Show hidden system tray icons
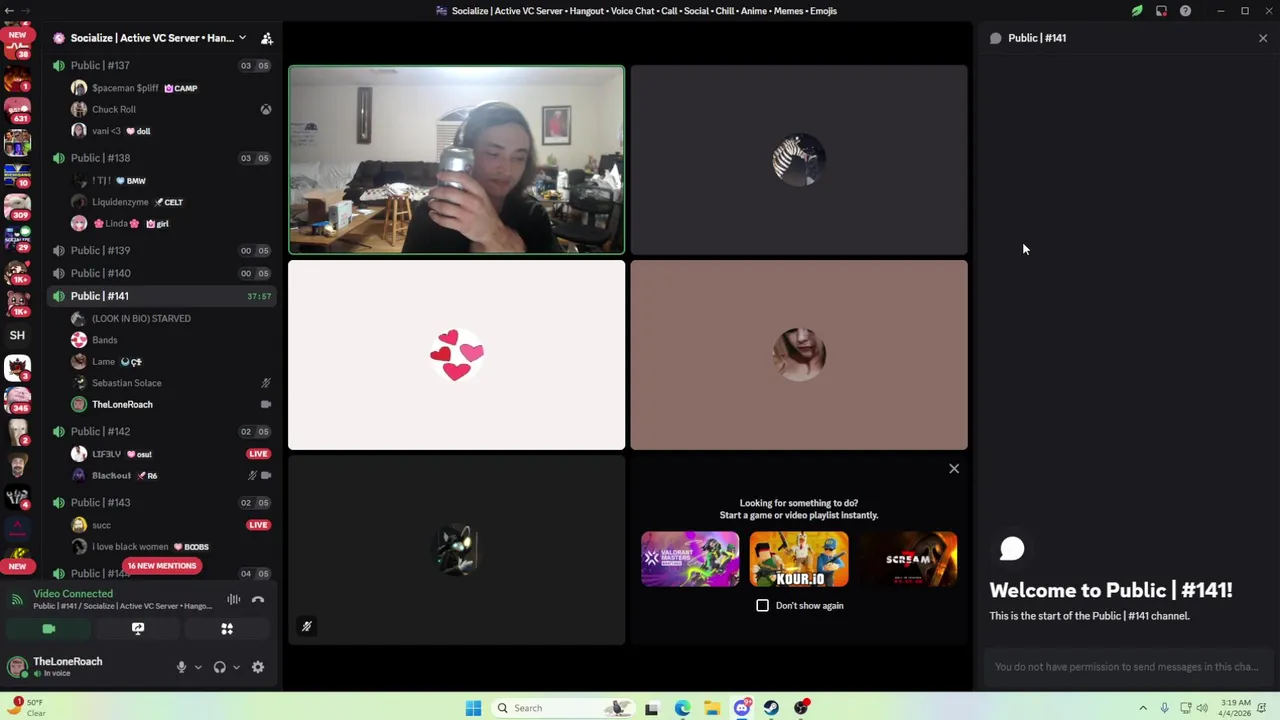The width and height of the screenshot is (1280, 720). 1143,708
